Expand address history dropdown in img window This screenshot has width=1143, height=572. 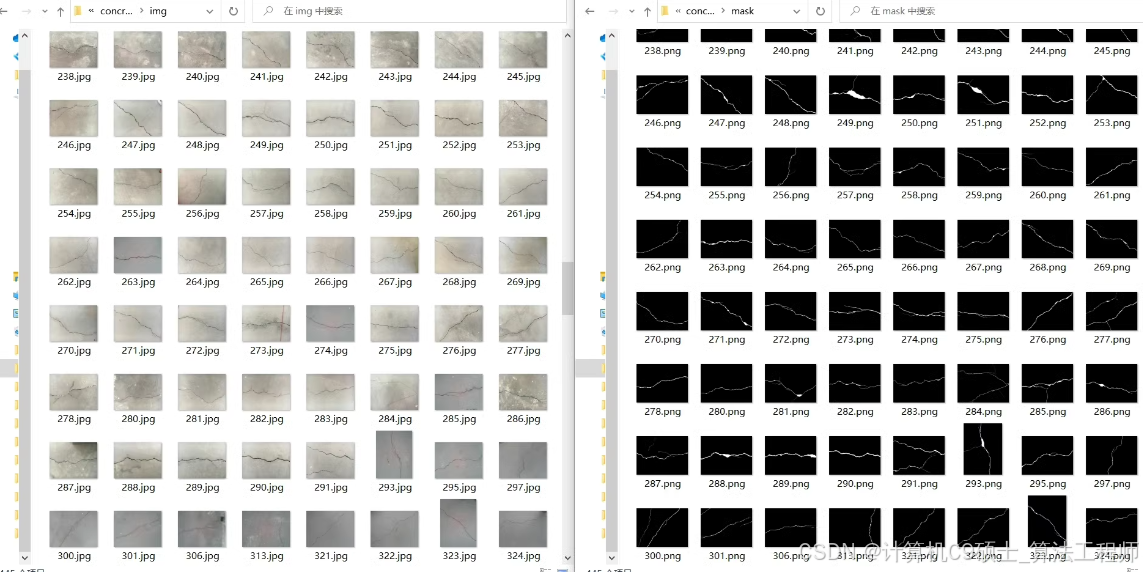(x=210, y=12)
